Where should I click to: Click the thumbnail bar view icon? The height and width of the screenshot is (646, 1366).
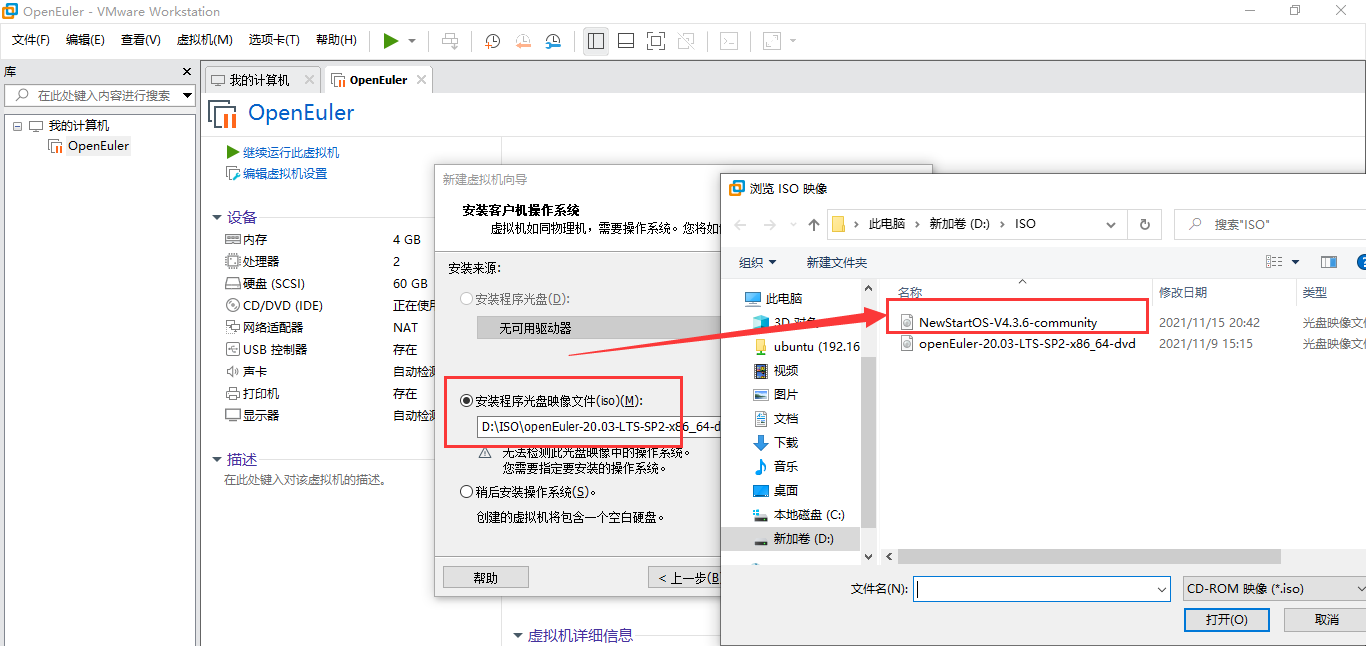(626, 41)
